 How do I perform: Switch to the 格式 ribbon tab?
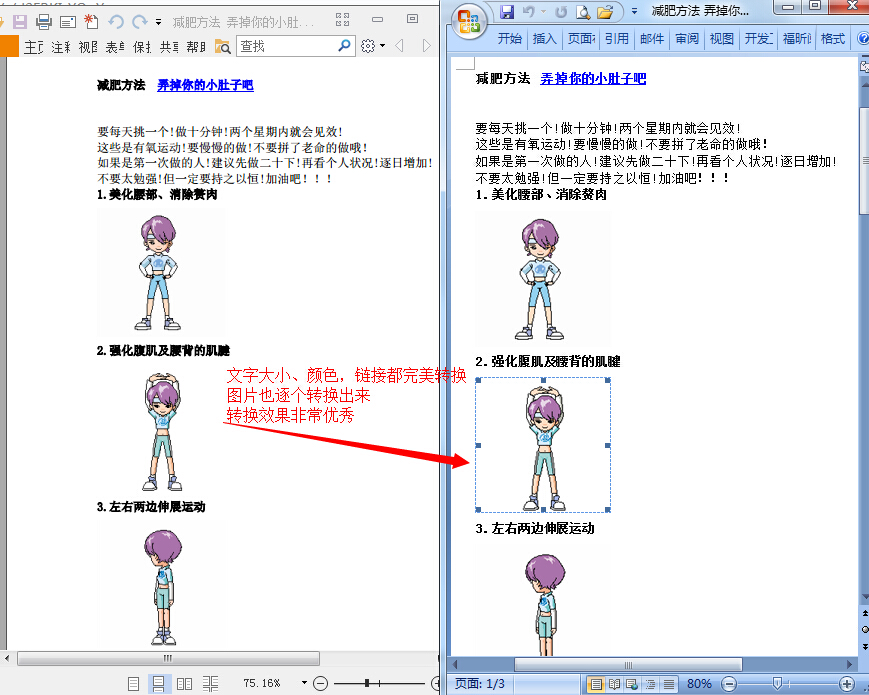click(832, 38)
